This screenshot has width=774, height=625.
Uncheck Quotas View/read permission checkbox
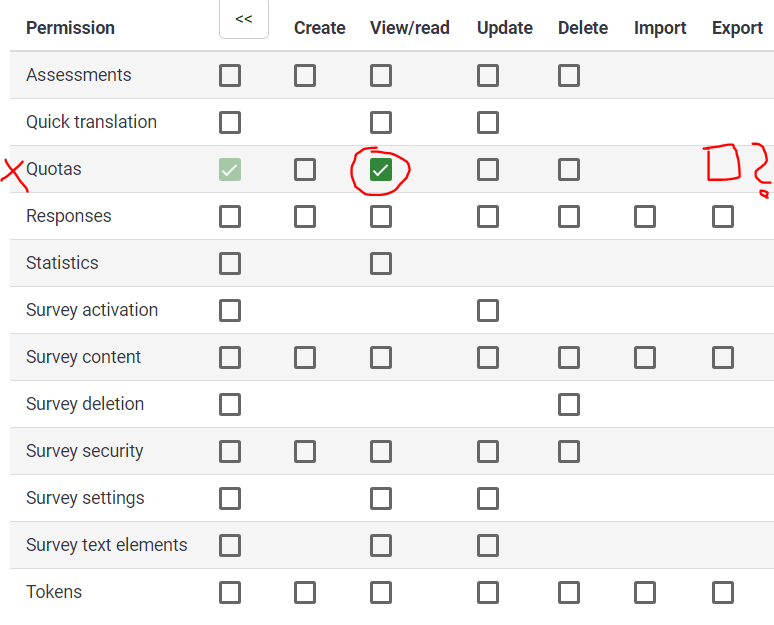coord(380,170)
